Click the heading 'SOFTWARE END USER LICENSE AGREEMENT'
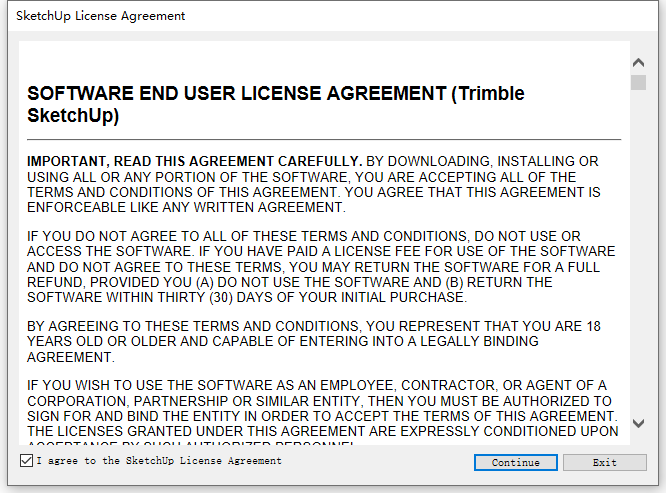Viewport: 666px width, 493px height. [x=276, y=104]
